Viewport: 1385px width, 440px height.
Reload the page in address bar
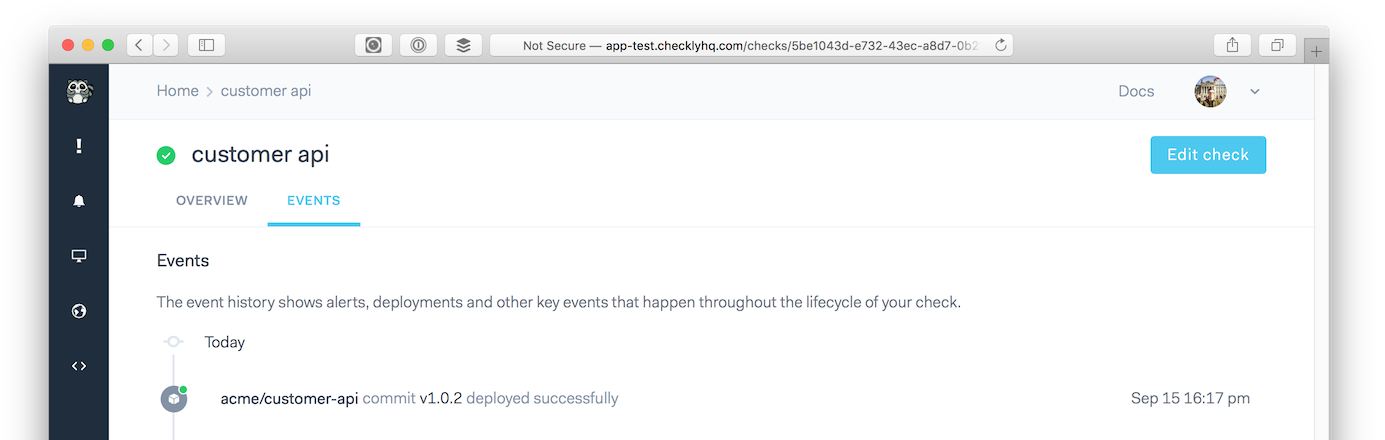(1000, 45)
